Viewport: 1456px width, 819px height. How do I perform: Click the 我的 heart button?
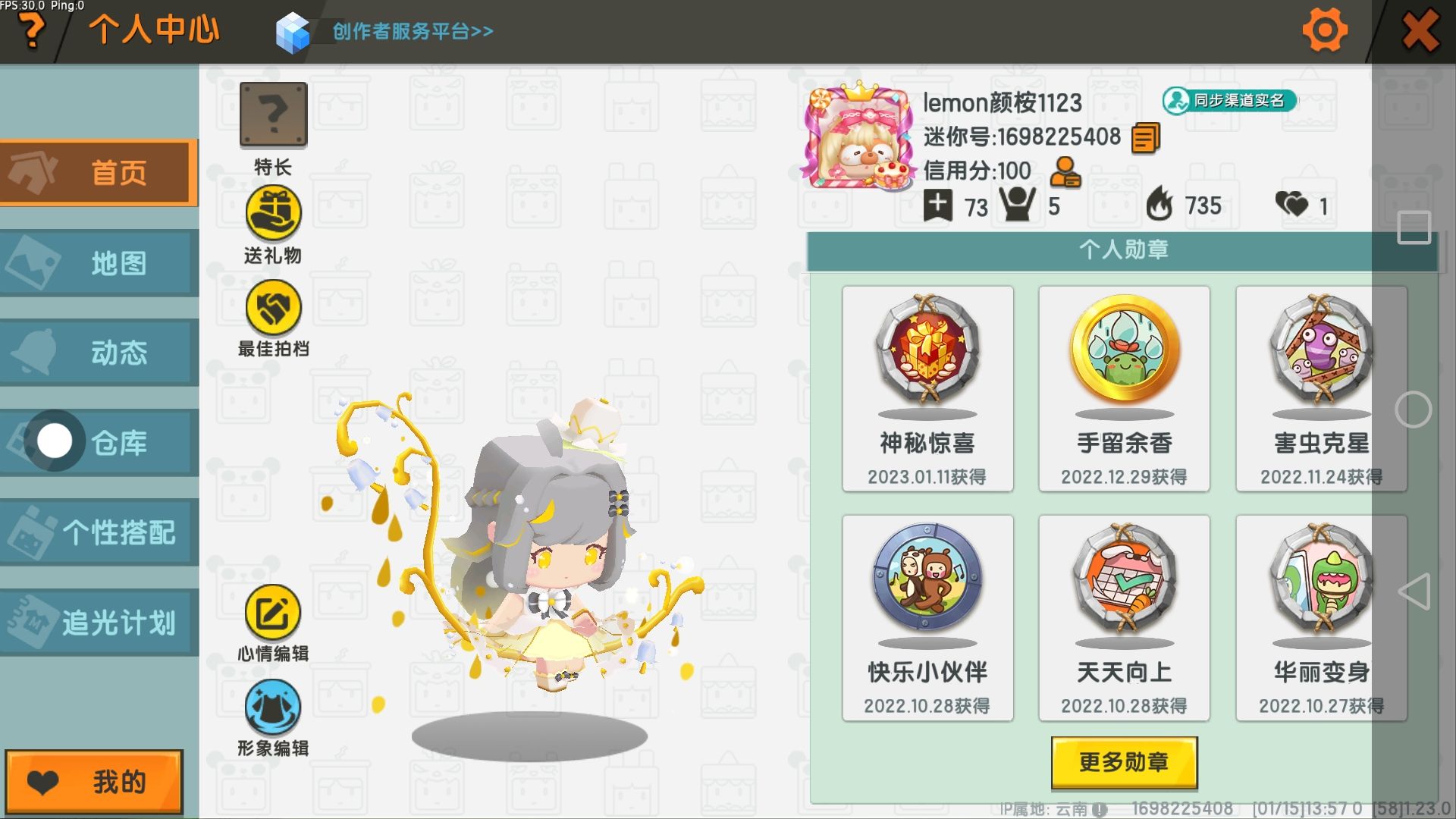point(94,782)
